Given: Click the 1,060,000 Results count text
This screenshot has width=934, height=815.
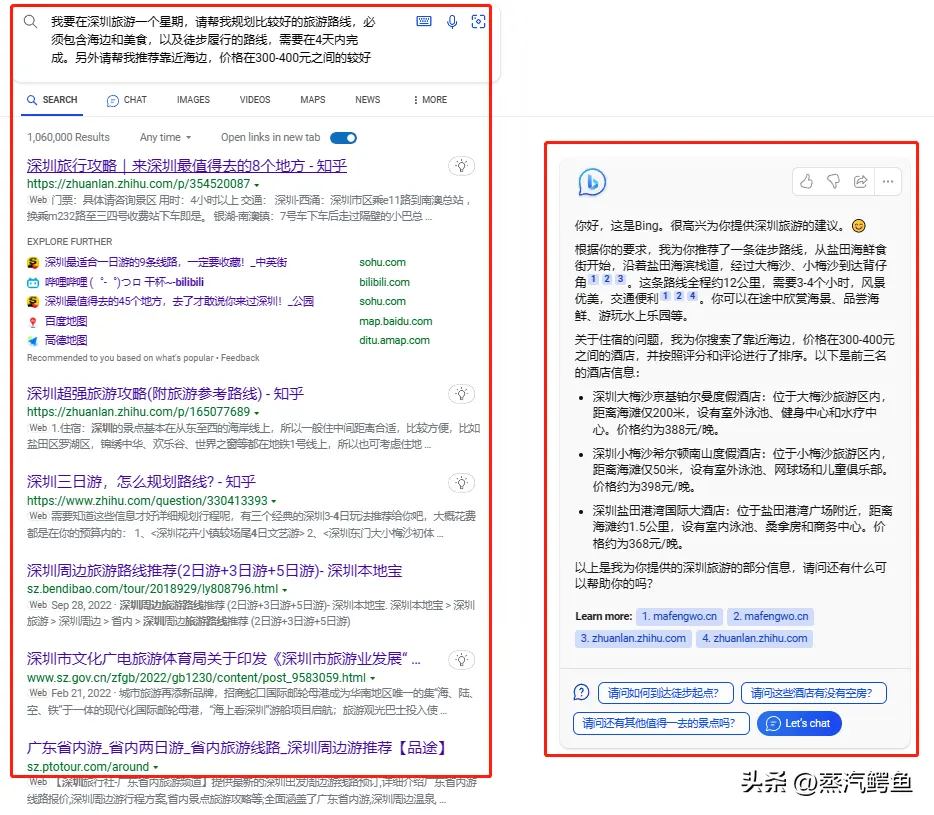Looking at the screenshot, I should tap(69, 137).
